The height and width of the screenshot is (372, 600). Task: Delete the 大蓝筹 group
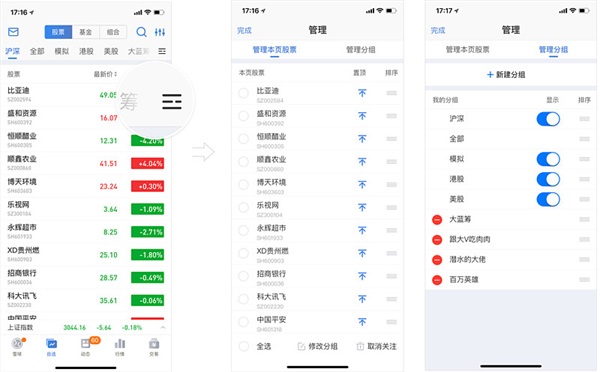pos(437,219)
